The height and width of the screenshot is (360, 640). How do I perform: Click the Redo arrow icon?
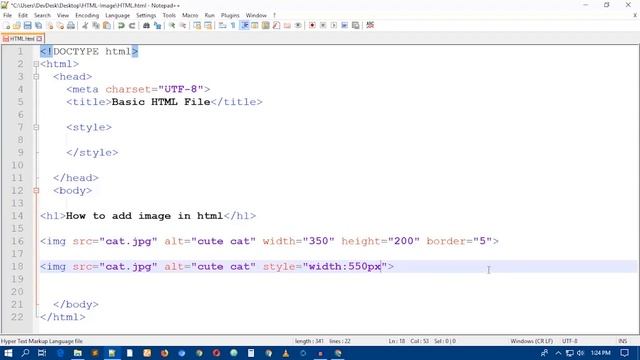pos(132,26)
